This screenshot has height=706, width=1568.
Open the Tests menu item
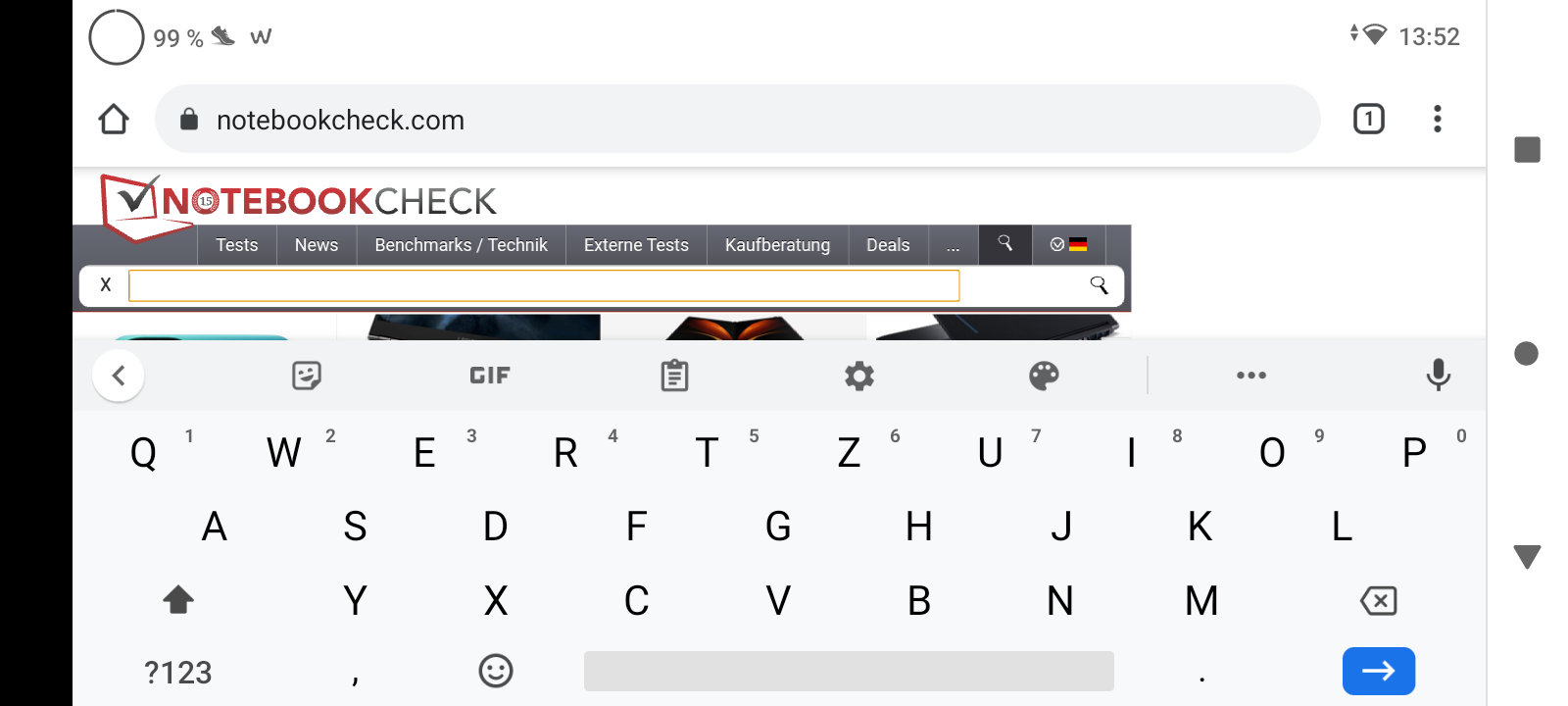[x=236, y=245]
